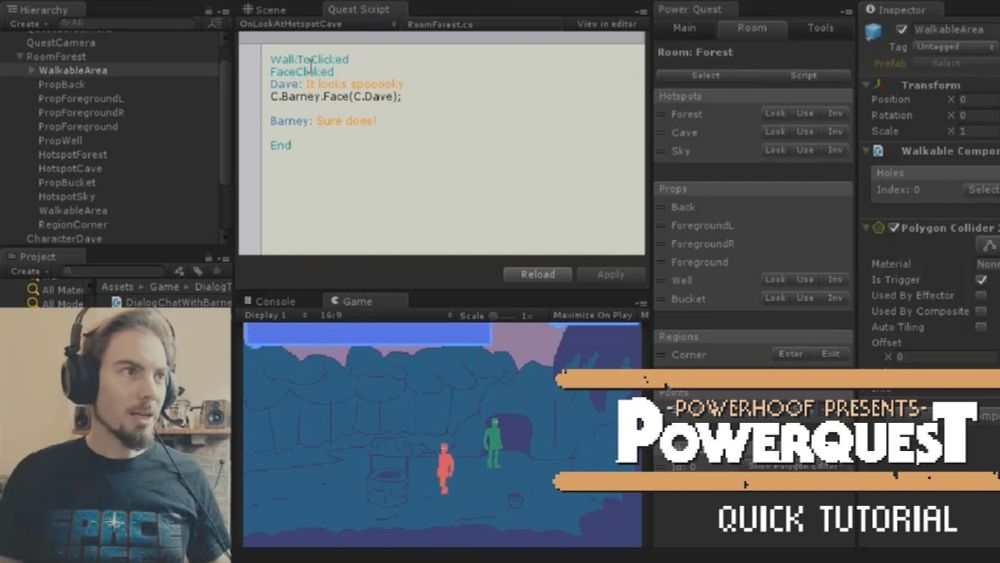Toggle the Used By Composite checkbox
The height and width of the screenshot is (563, 1000).
point(981,311)
